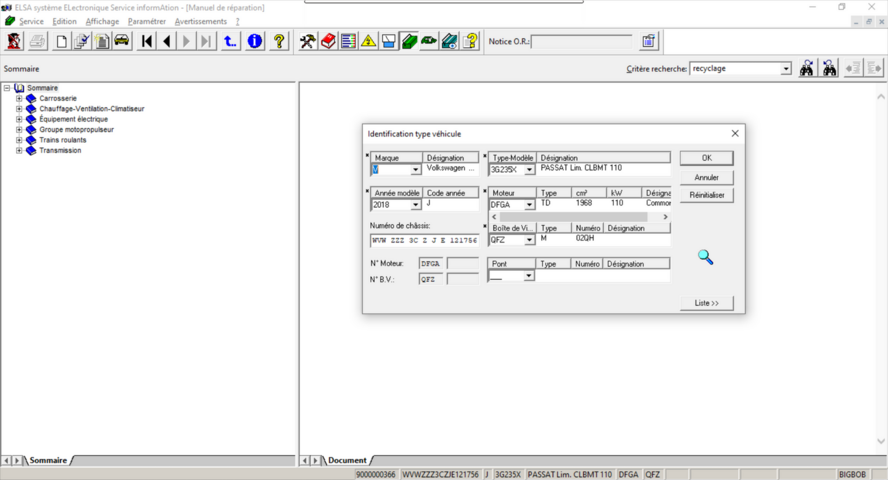Click the hammer and wrench tools icon
Viewport: 888px width, 480px height.
point(308,41)
